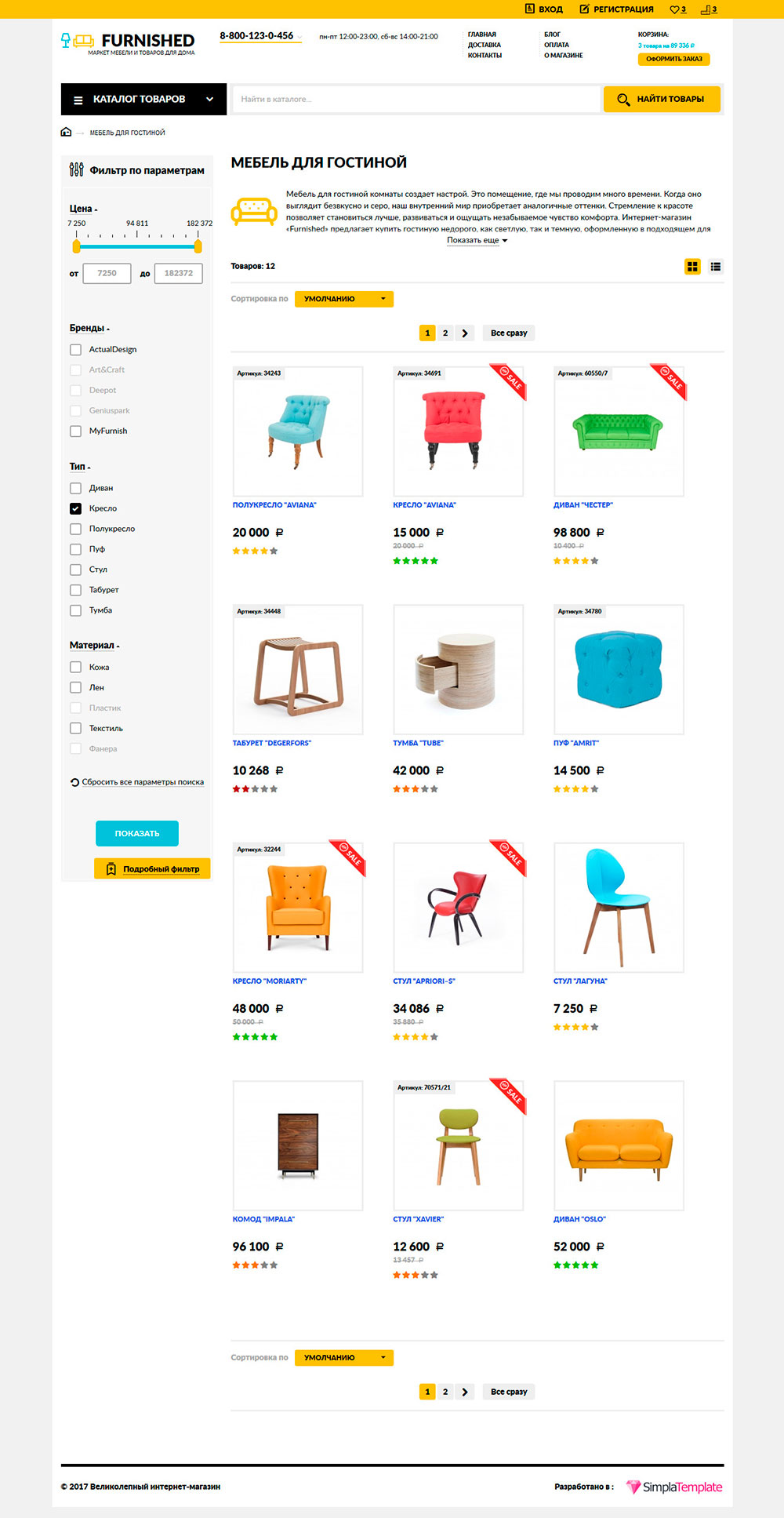784x1518 pixels.
Task: Open the КАТАЛОГ ТОВАРОВ dropdown menu
Action: pos(143,100)
